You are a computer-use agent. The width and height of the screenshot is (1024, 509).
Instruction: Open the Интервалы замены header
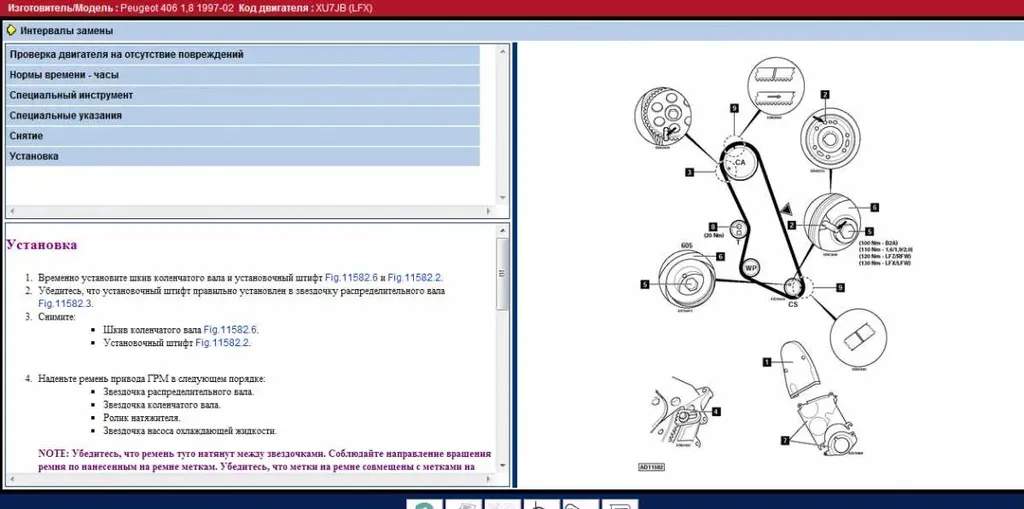66,31
